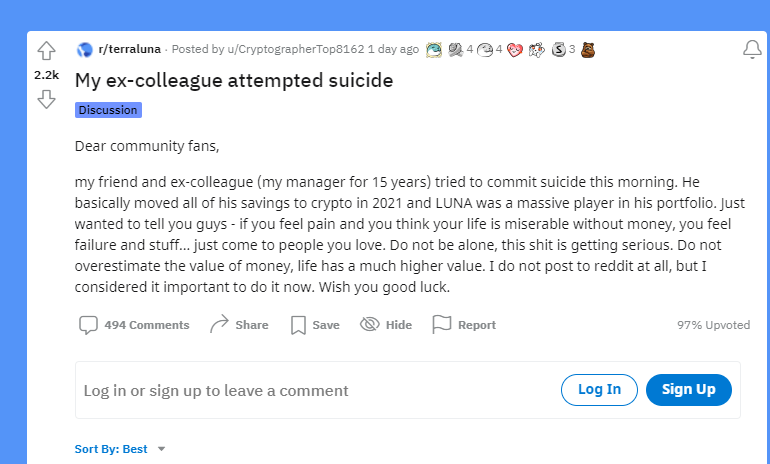Click the notification bell icon

[x=752, y=50]
